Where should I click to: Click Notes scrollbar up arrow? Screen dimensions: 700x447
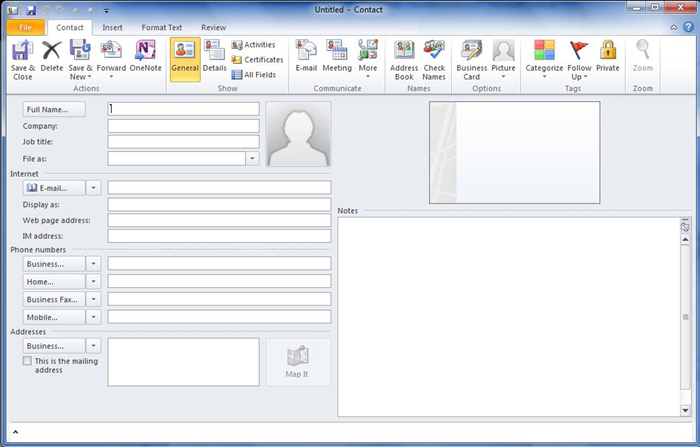(x=685, y=240)
